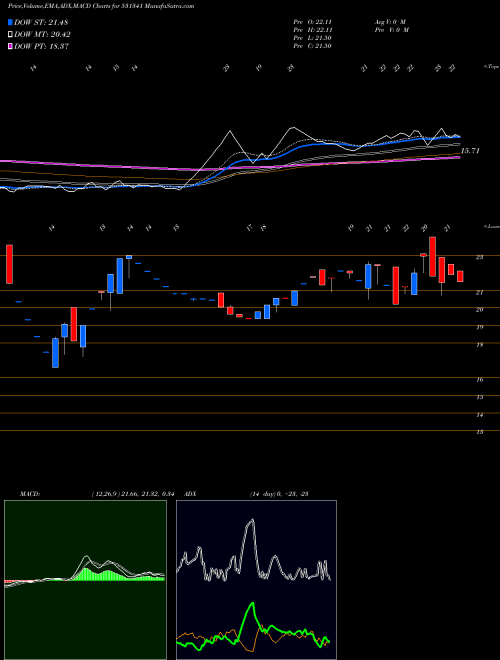Click the 'Pre O: 22.11' value

(x=313, y=22)
